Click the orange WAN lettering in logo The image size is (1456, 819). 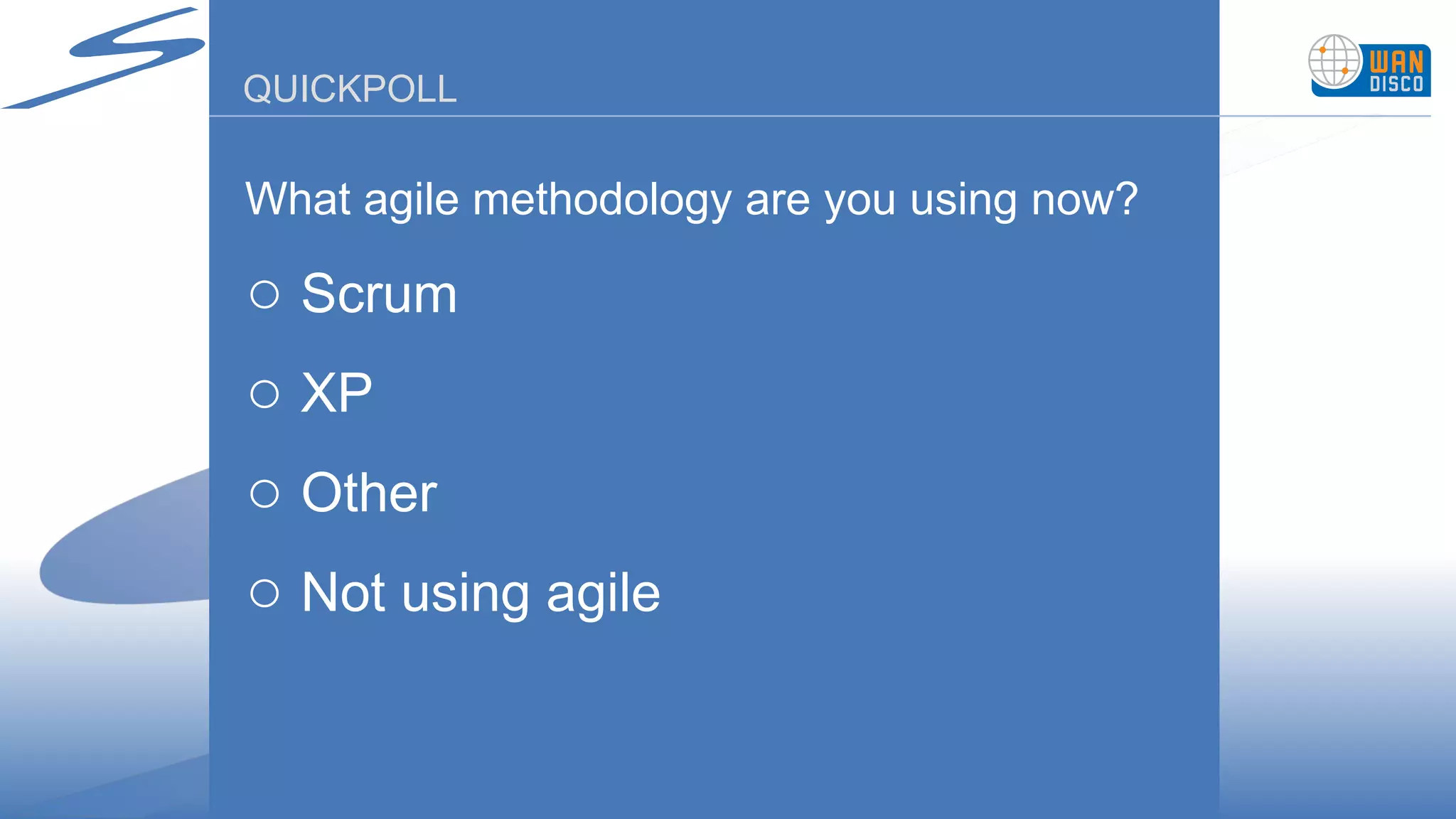click(1396, 61)
